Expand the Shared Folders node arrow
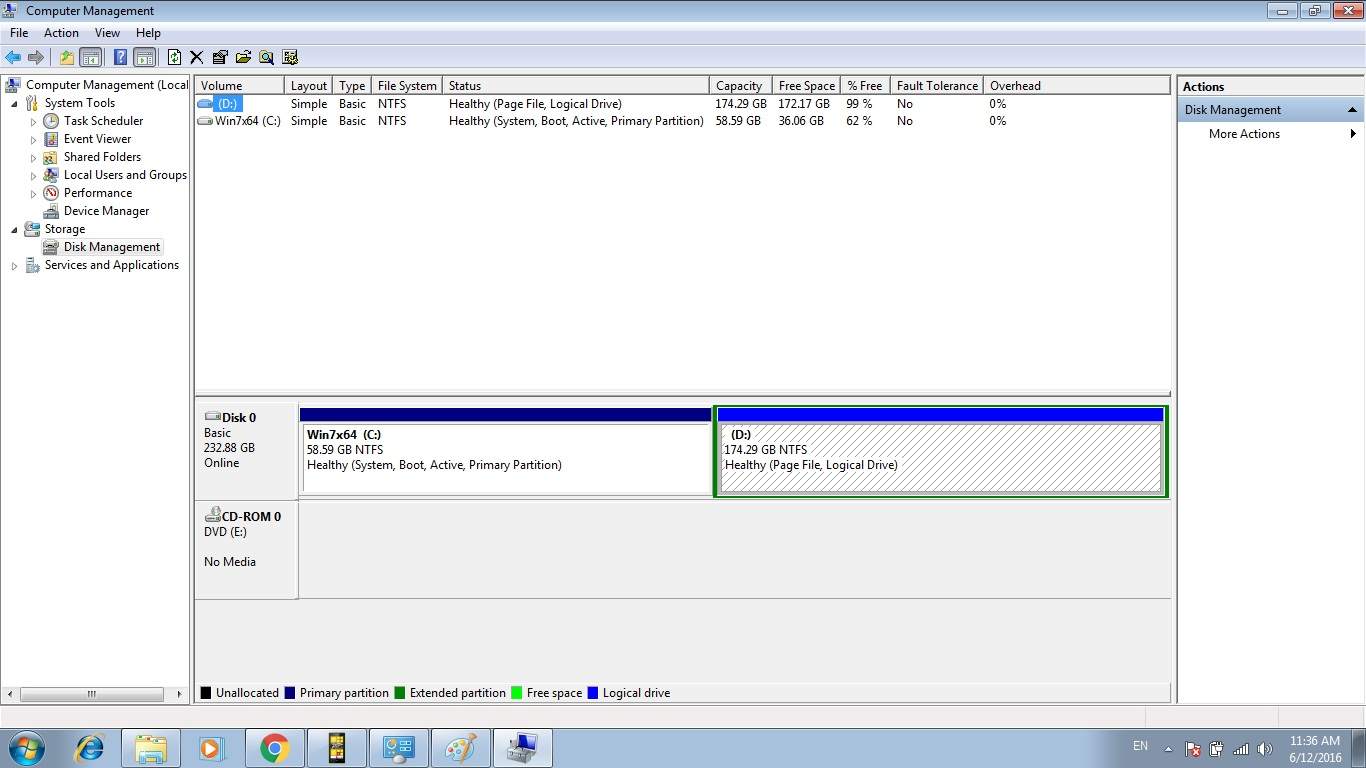1366x768 pixels. pyautogui.click(x=33, y=157)
